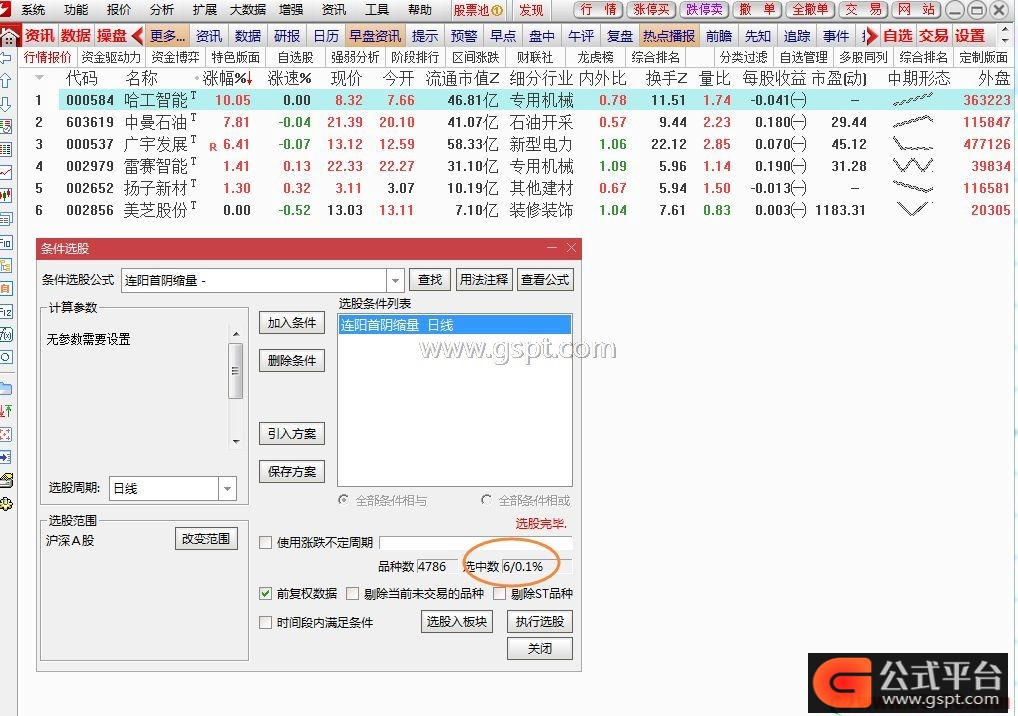
Task: Click the 删除条件 button
Action: click(292, 360)
